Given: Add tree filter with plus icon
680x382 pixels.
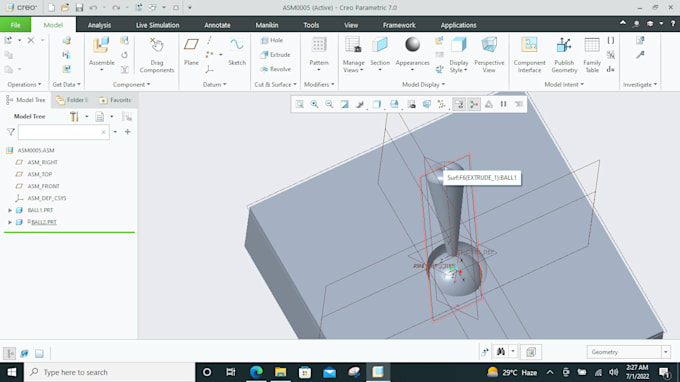Looking at the screenshot, I should click(128, 132).
